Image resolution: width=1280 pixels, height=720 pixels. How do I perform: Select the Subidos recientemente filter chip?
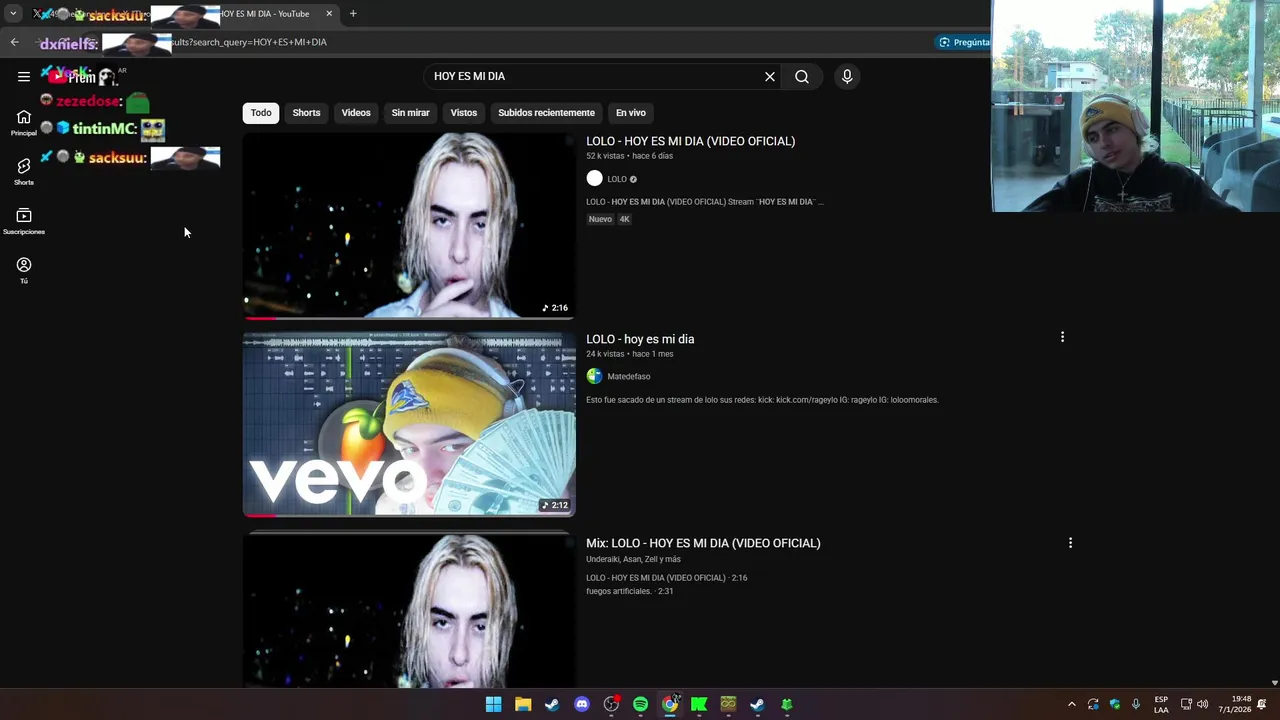546,113
